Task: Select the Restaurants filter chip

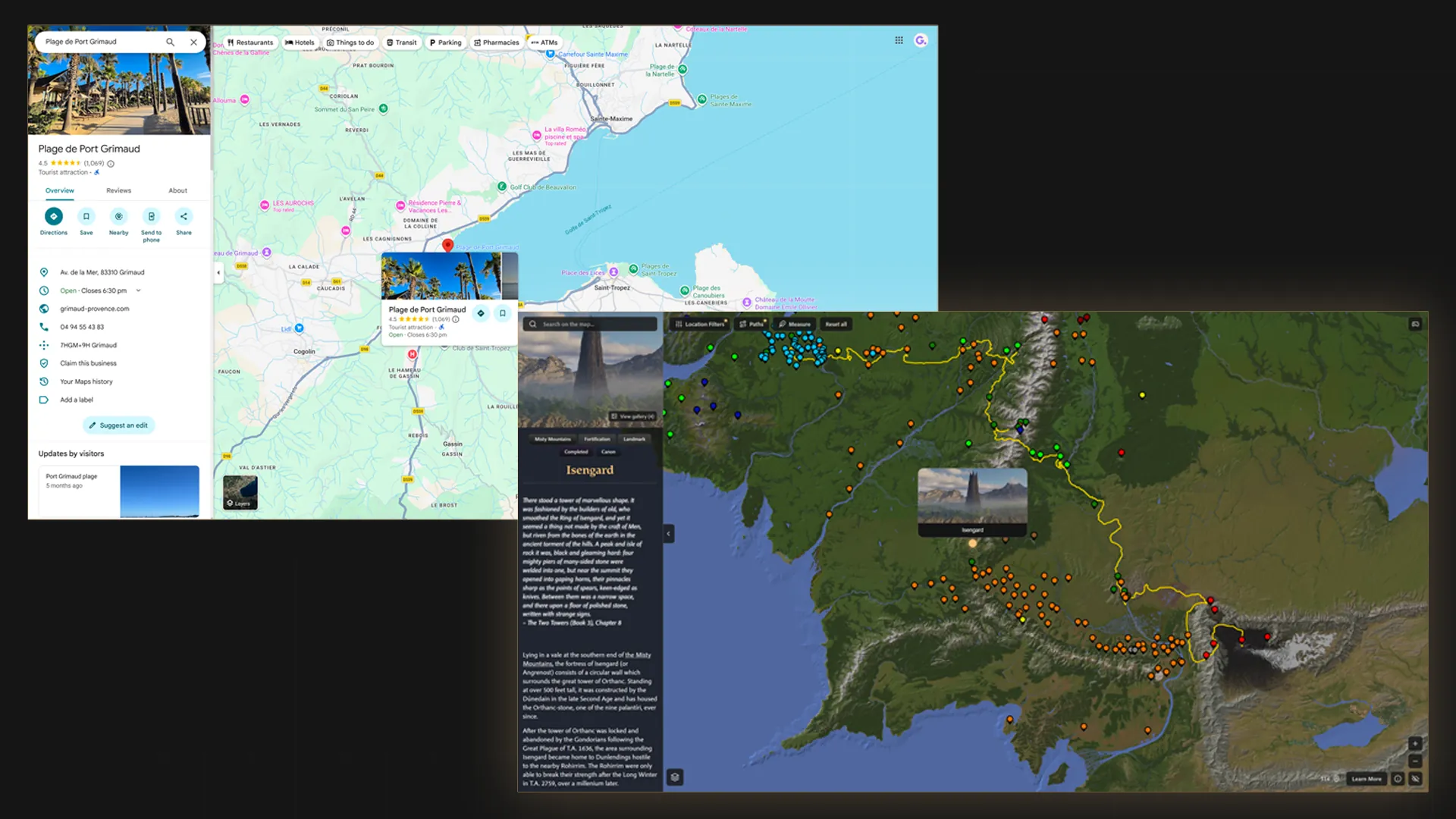Action: point(250,42)
